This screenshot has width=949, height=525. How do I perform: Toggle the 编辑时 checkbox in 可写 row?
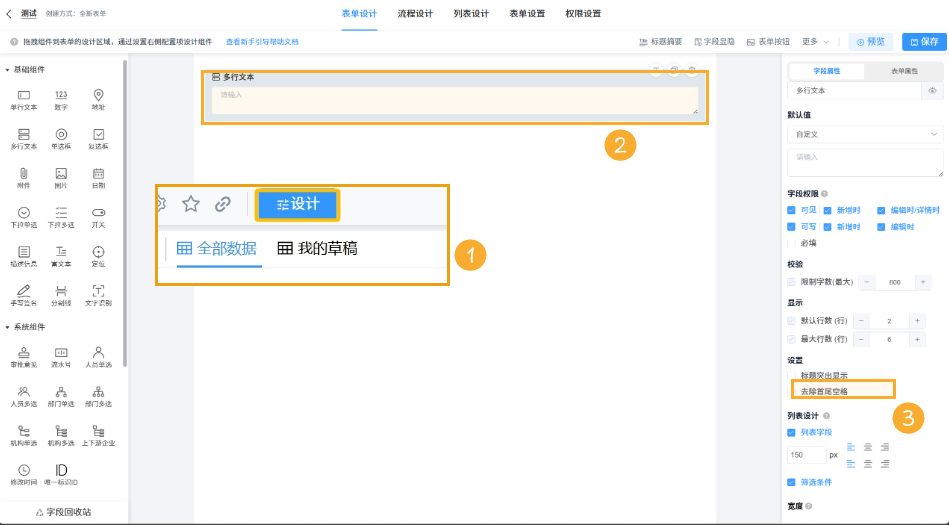click(x=881, y=226)
